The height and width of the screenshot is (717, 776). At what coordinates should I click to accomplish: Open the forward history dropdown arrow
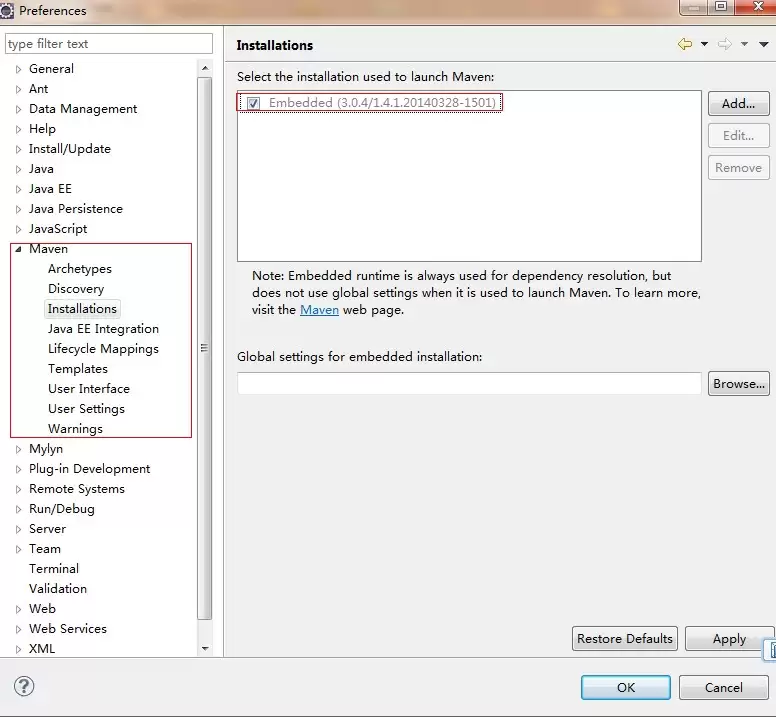(744, 44)
